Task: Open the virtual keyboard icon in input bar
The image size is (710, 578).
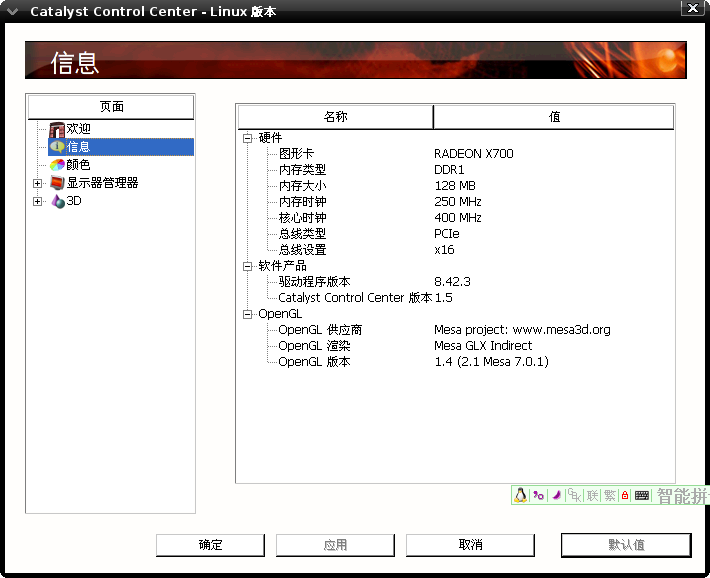Action: click(x=642, y=496)
